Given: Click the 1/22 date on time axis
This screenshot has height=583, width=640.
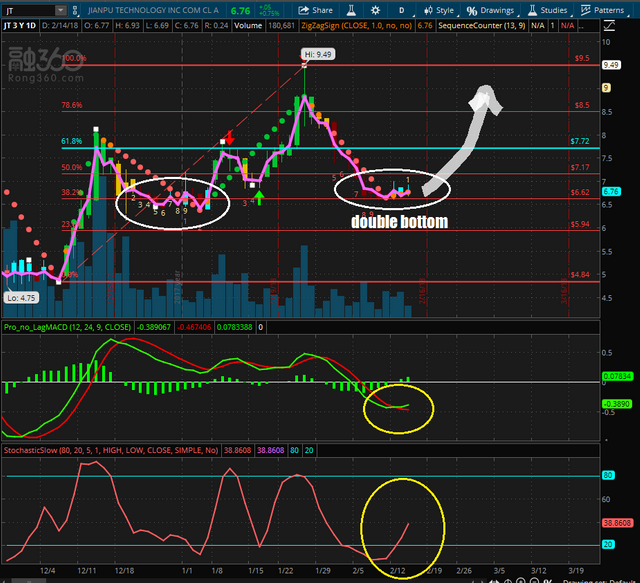Looking at the screenshot, I should [x=285, y=571].
